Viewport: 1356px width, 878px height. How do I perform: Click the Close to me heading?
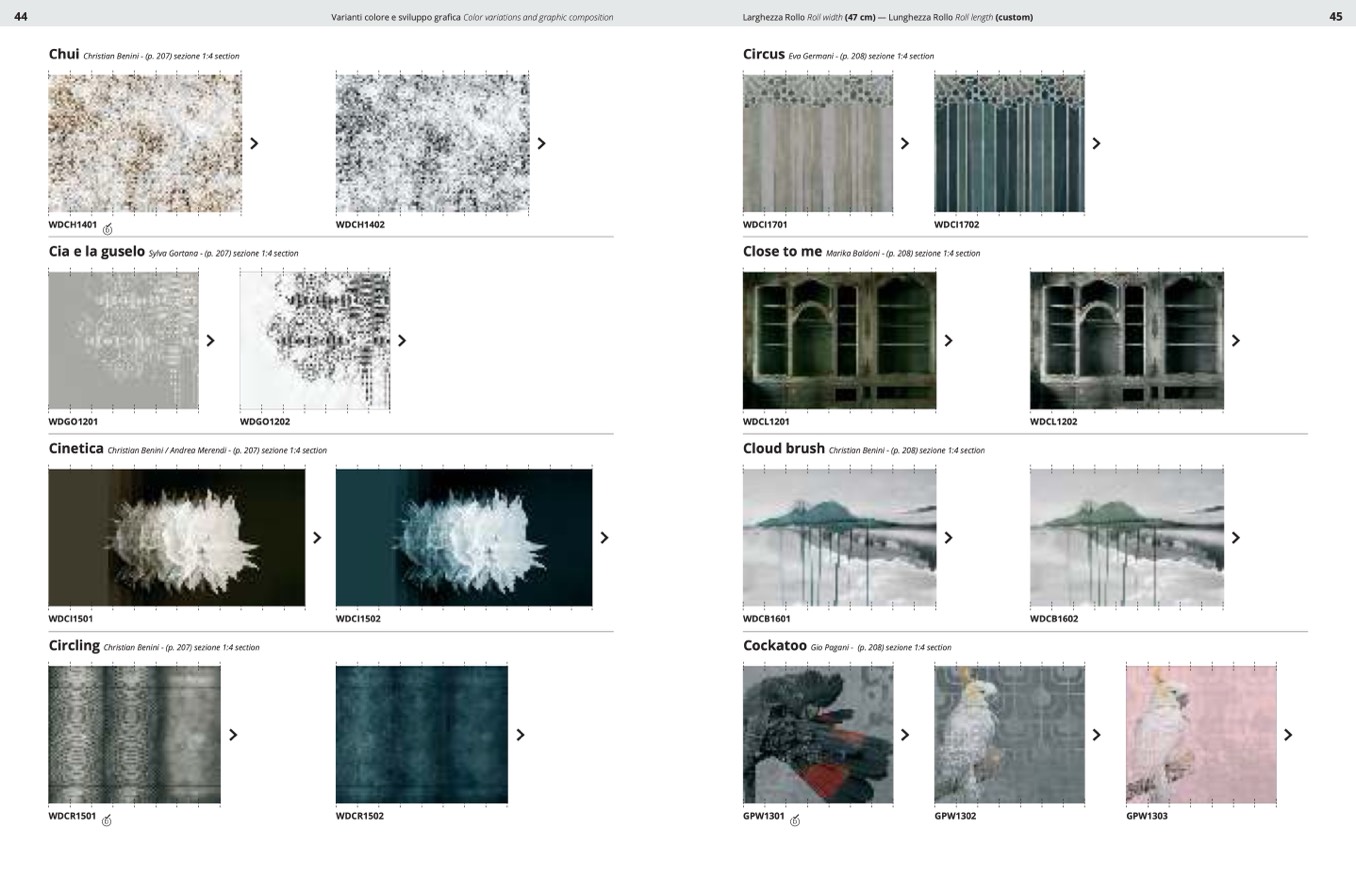coord(782,251)
